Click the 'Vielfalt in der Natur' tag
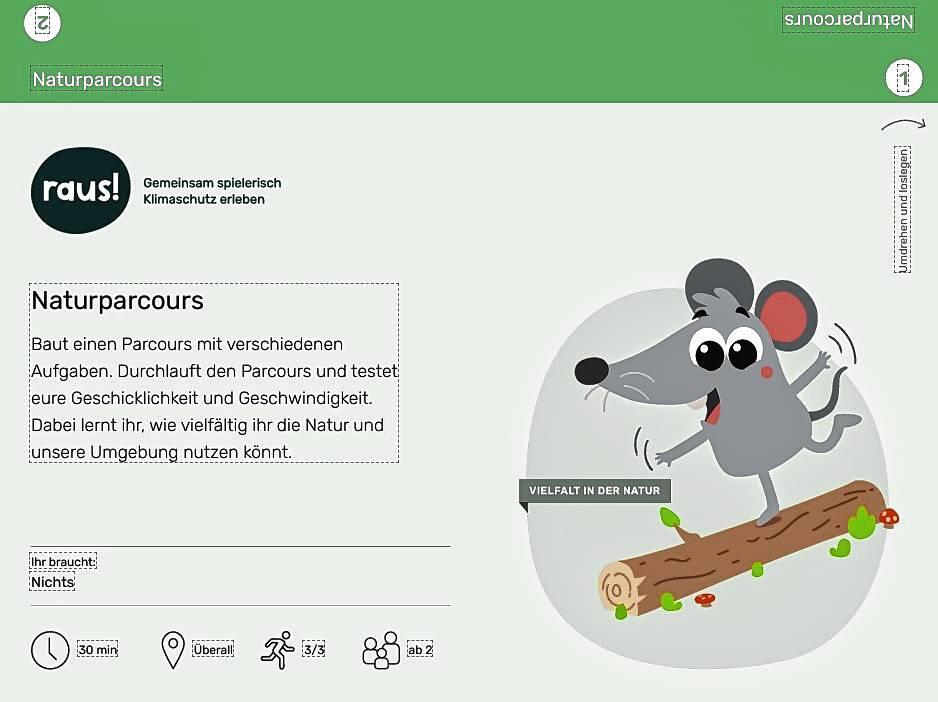Viewport: 938px width, 702px height. click(x=595, y=491)
